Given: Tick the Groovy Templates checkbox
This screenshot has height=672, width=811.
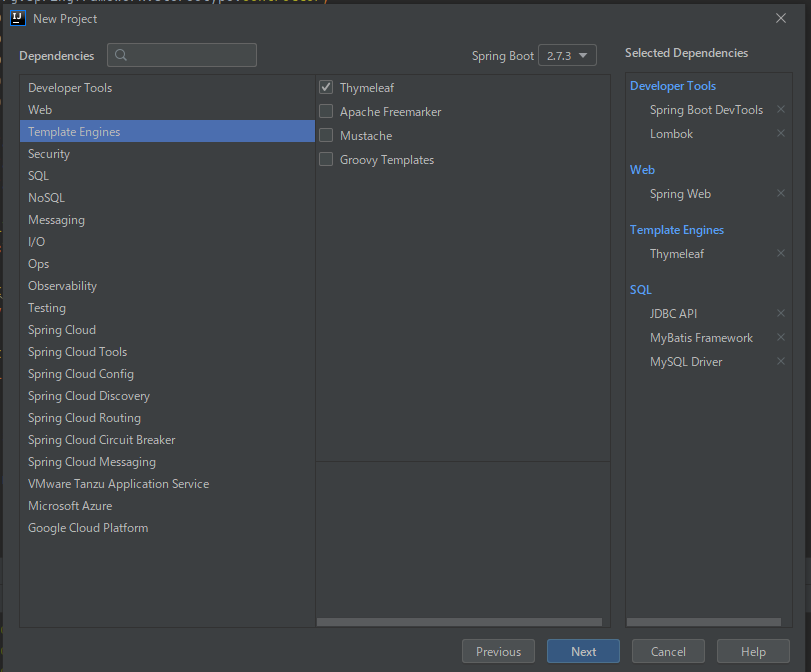Looking at the screenshot, I should click(326, 159).
